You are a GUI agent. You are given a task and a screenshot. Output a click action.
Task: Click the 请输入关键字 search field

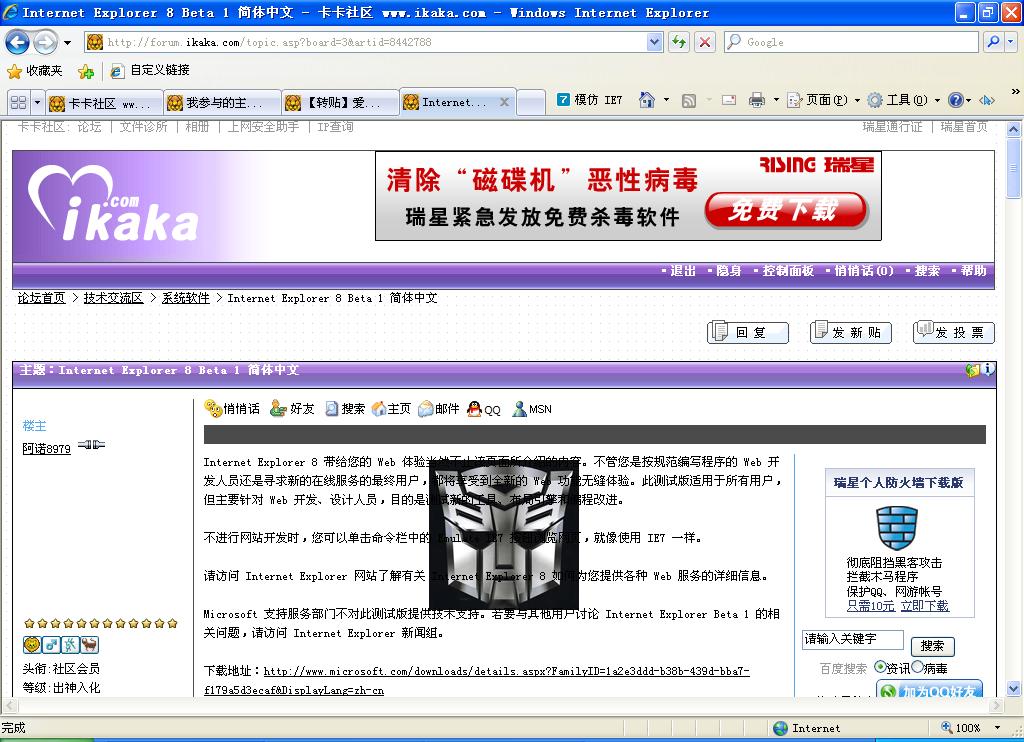(853, 639)
